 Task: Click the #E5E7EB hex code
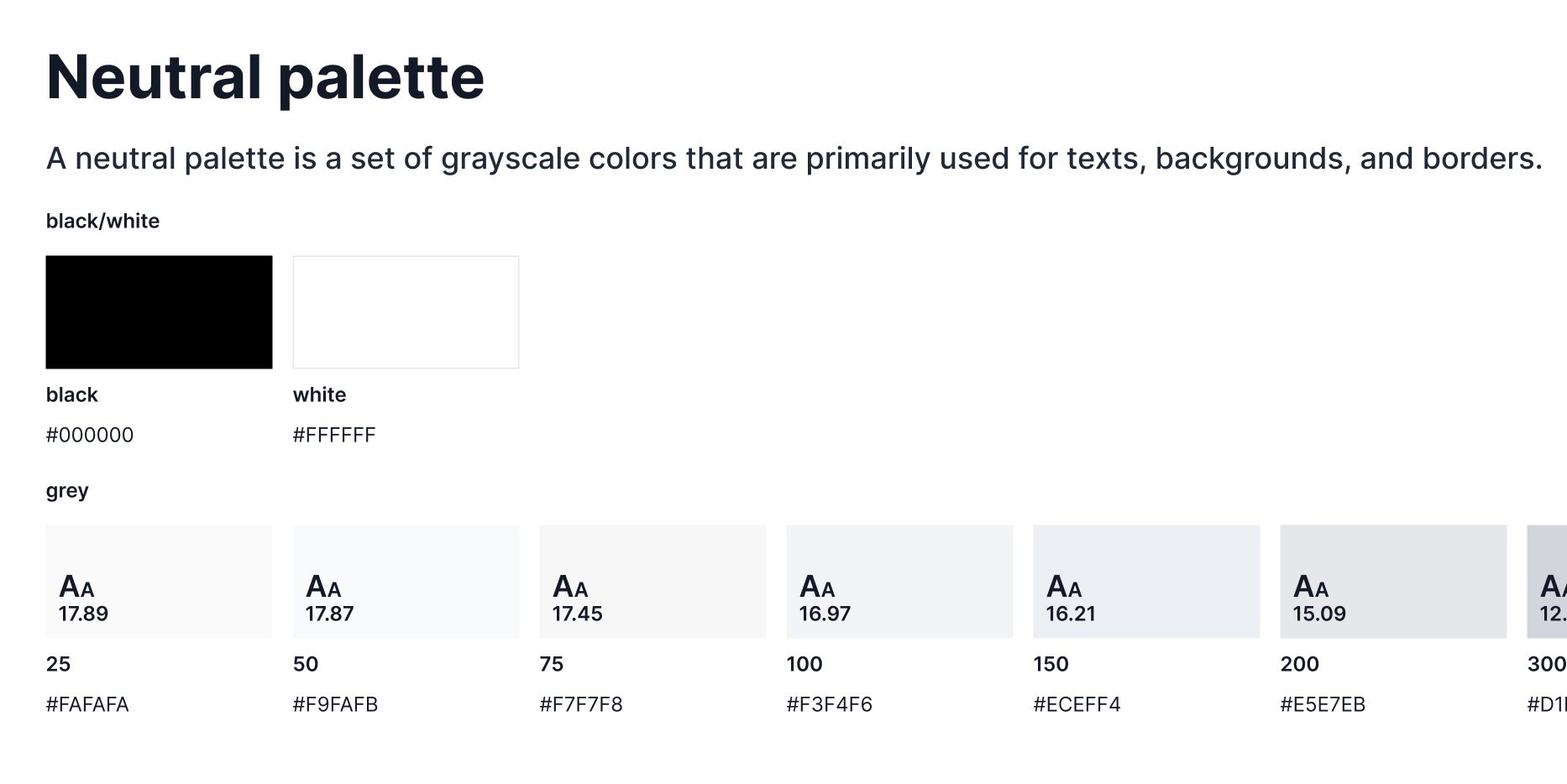pyautogui.click(x=1323, y=704)
